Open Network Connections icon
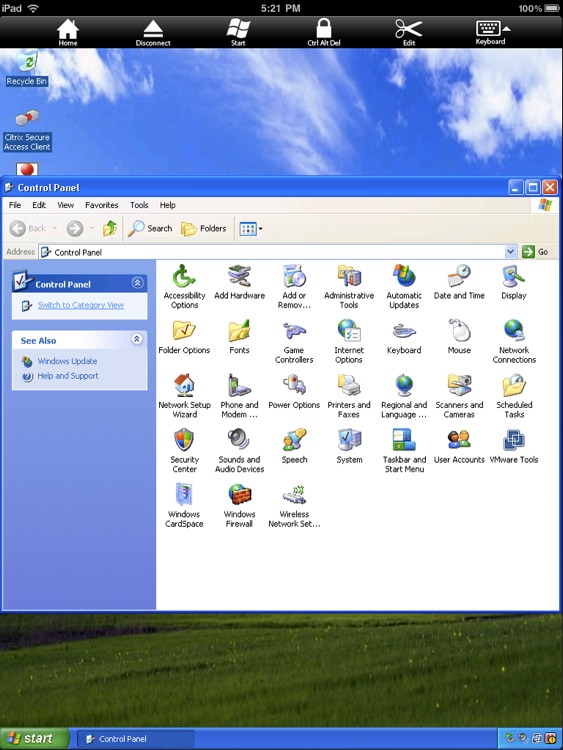This screenshot has width=563, height=750. (x=514, y=341)
